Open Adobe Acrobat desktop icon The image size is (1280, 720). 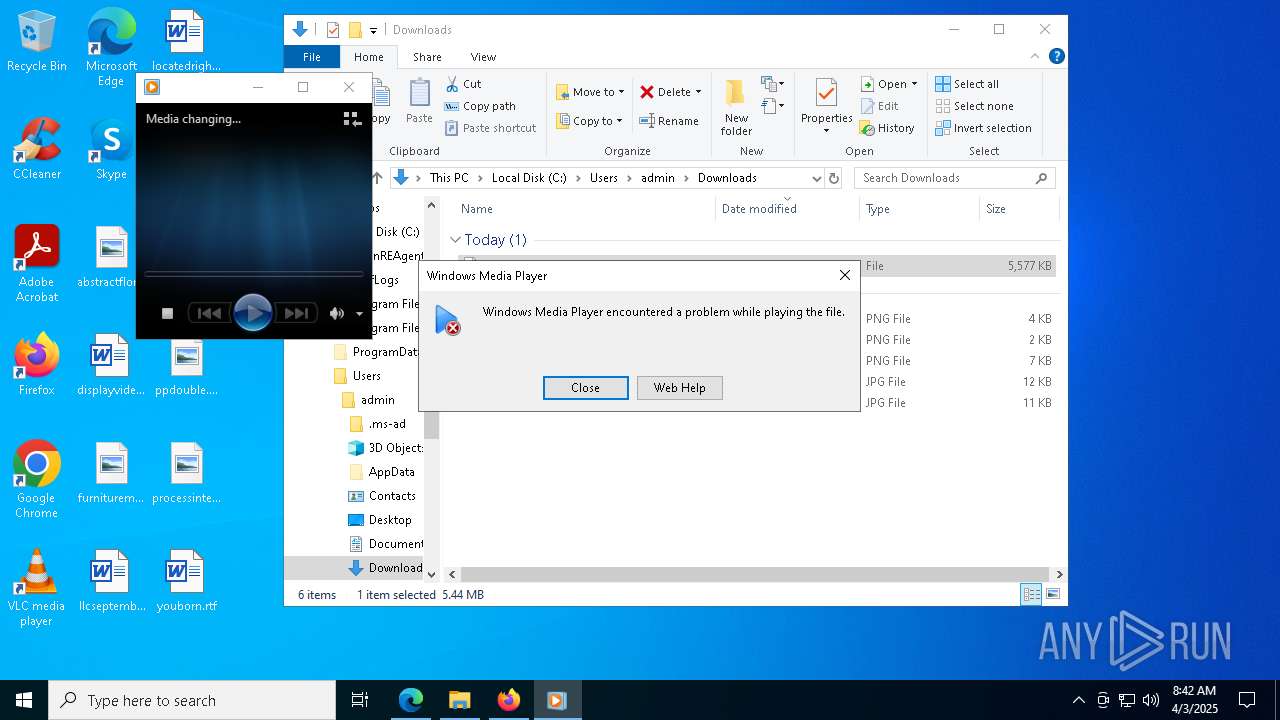pyautogui.click(x=37, y=264)
